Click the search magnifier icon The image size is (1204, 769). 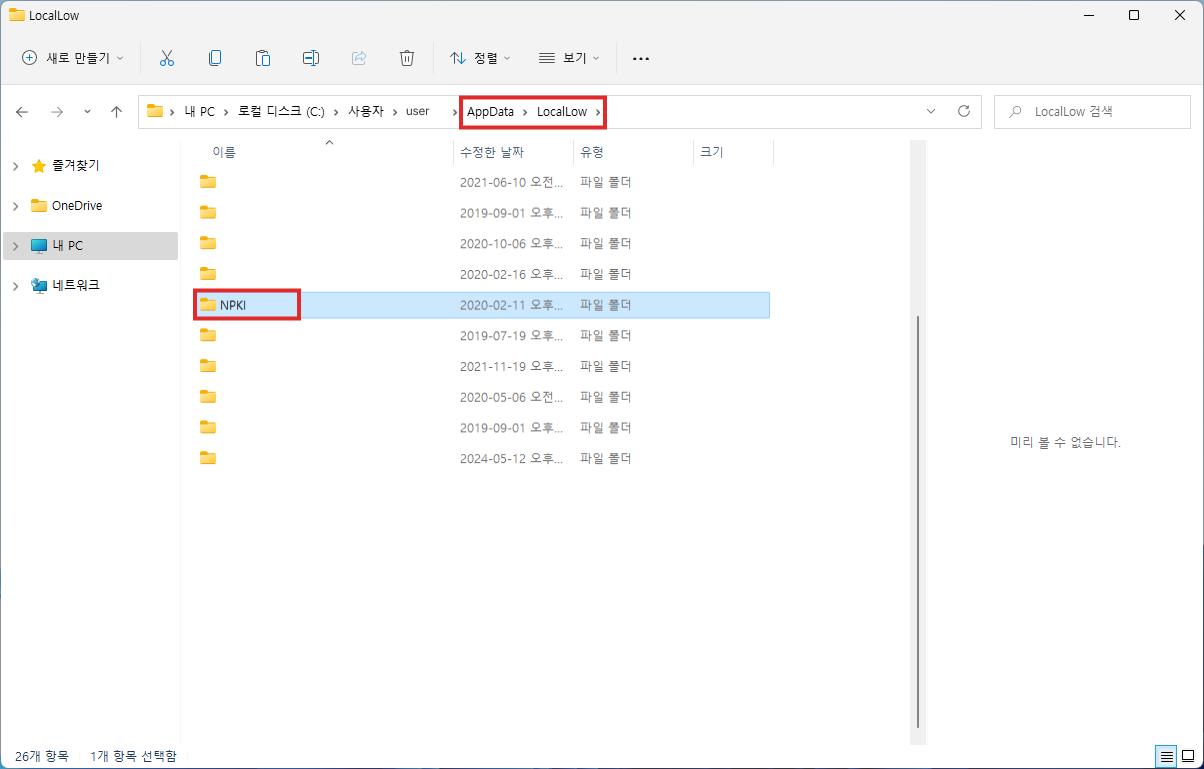(x=1016, y=112)
